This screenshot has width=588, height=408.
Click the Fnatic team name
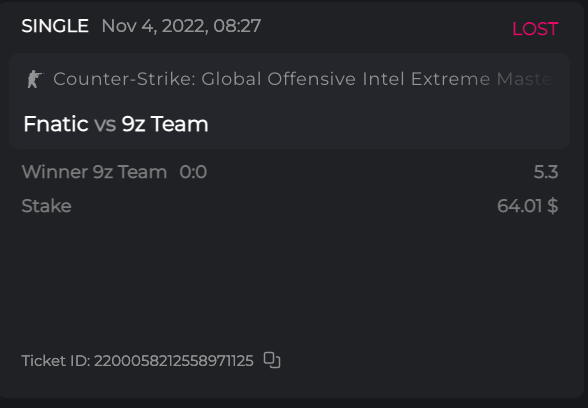coord(56,124)
